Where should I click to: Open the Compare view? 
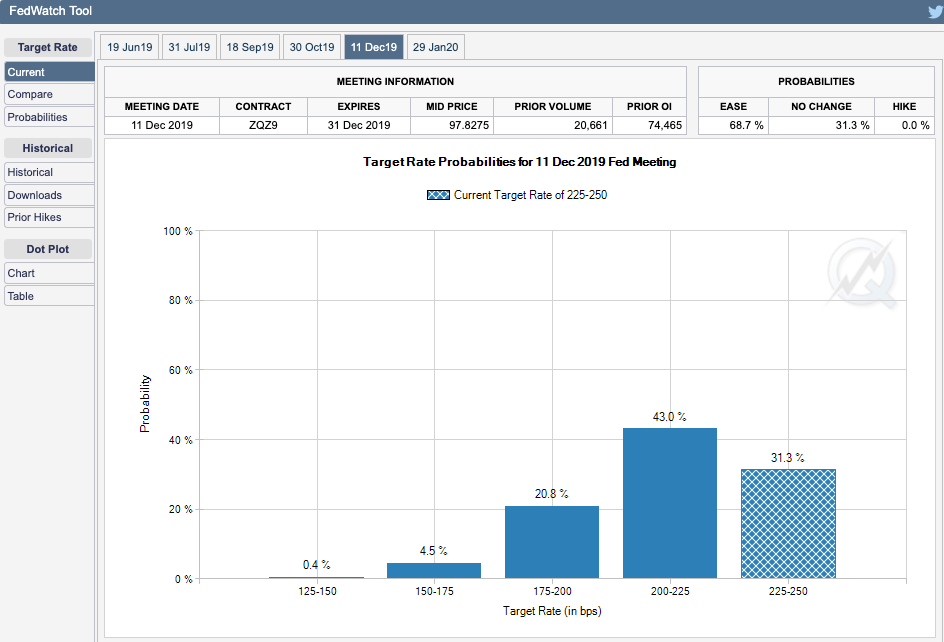(x=49, y=95)
